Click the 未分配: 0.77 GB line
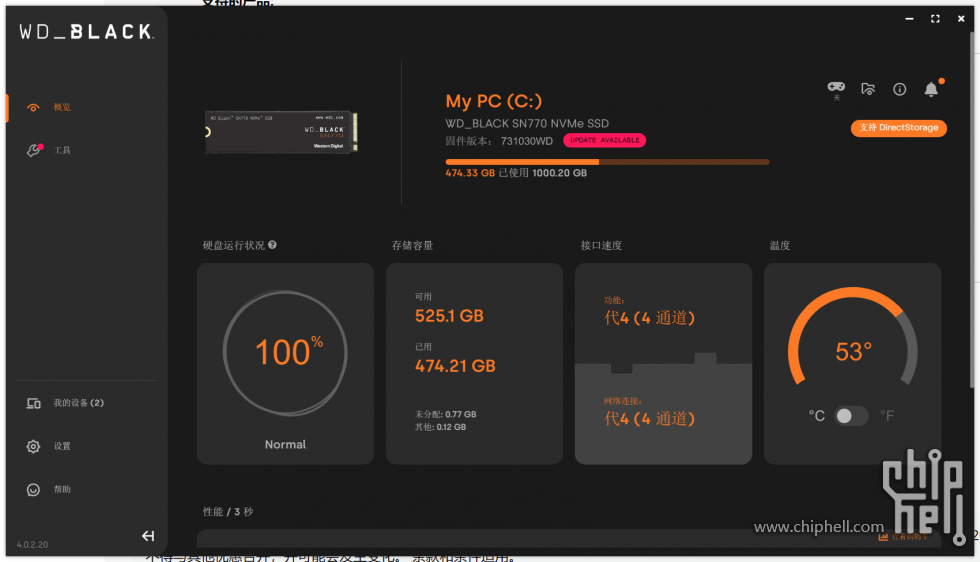980x562 pixels. coord(446,414)
